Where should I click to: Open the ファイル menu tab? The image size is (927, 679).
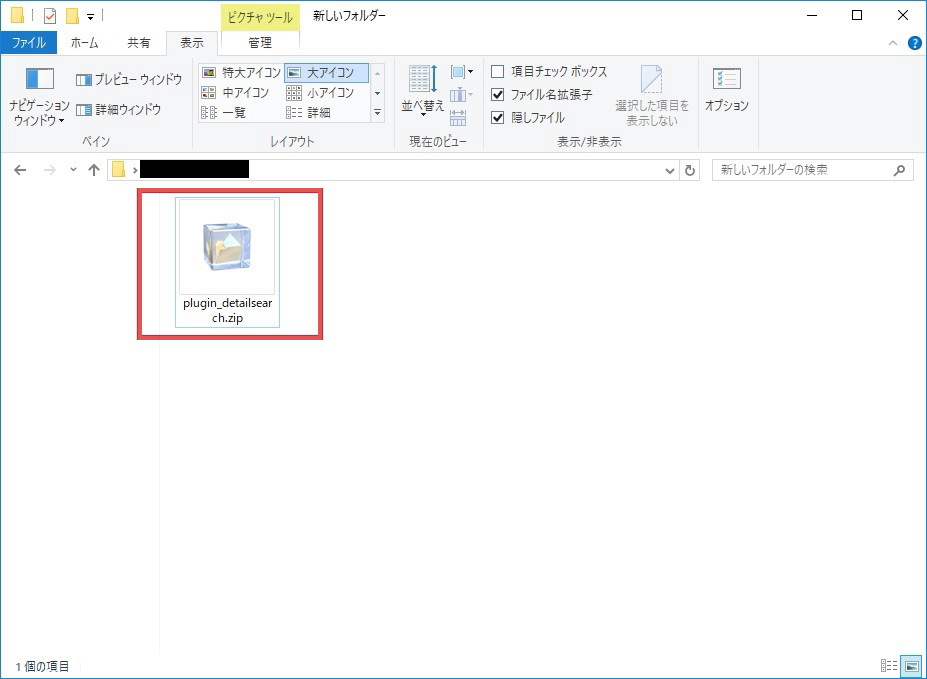click(28, 43)
